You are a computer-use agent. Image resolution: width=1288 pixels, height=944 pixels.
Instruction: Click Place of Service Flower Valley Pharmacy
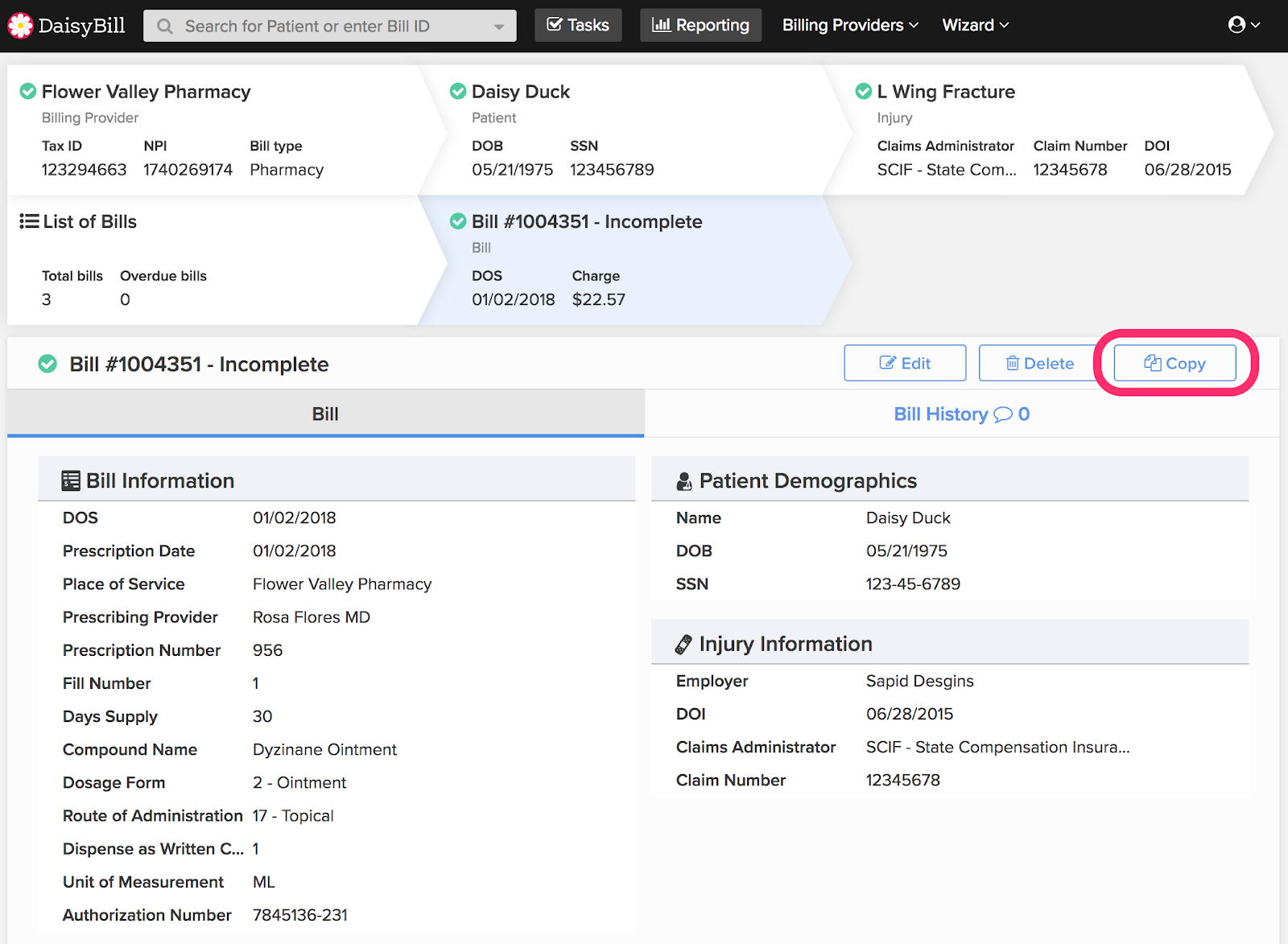342,584
